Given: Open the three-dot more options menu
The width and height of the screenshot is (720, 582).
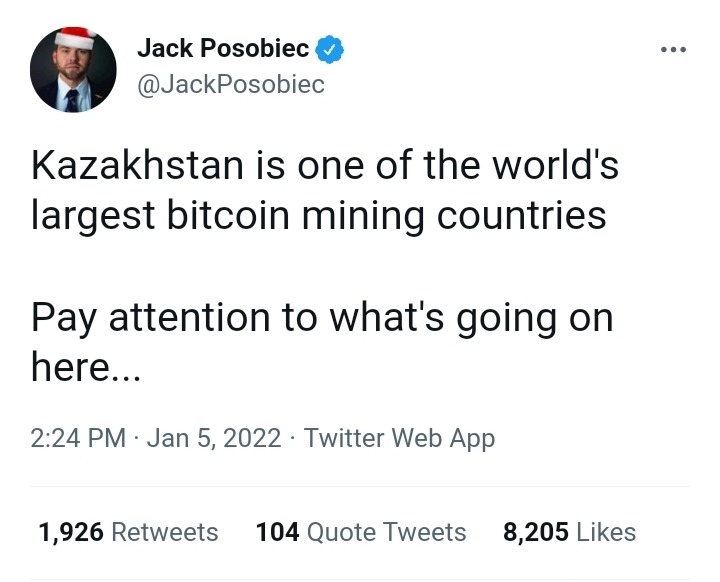Looking at the screenshot, I should [672, 50].
